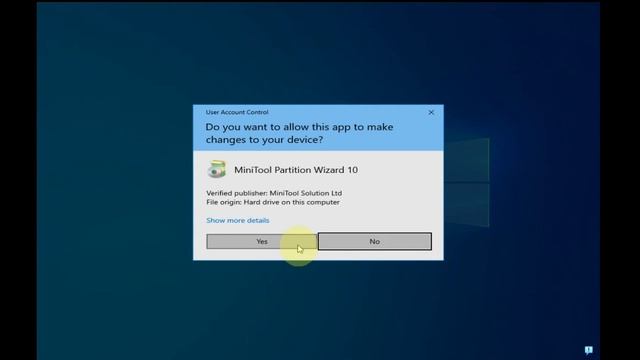Click the MiniTool Partition Wizard app icon
The height and width of the screenshot is (360, 640).
pyautogui.click(x=217, y=169)
